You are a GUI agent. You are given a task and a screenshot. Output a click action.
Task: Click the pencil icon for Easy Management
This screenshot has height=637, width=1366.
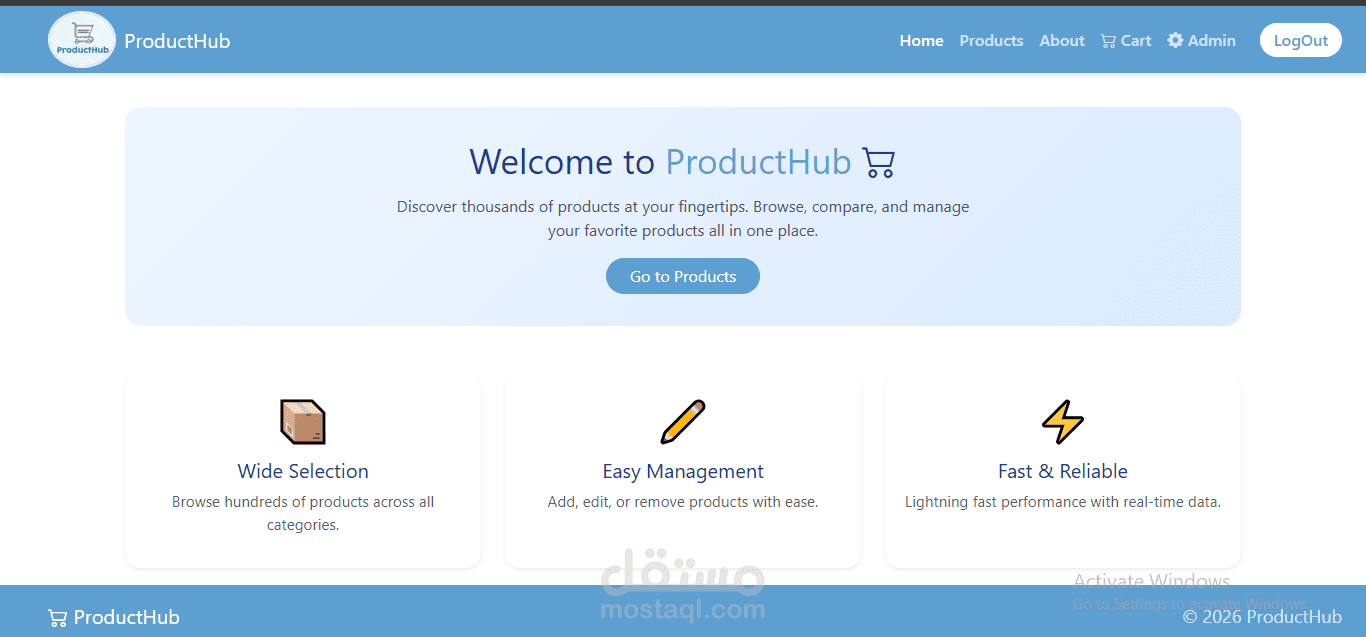[683, 422]
